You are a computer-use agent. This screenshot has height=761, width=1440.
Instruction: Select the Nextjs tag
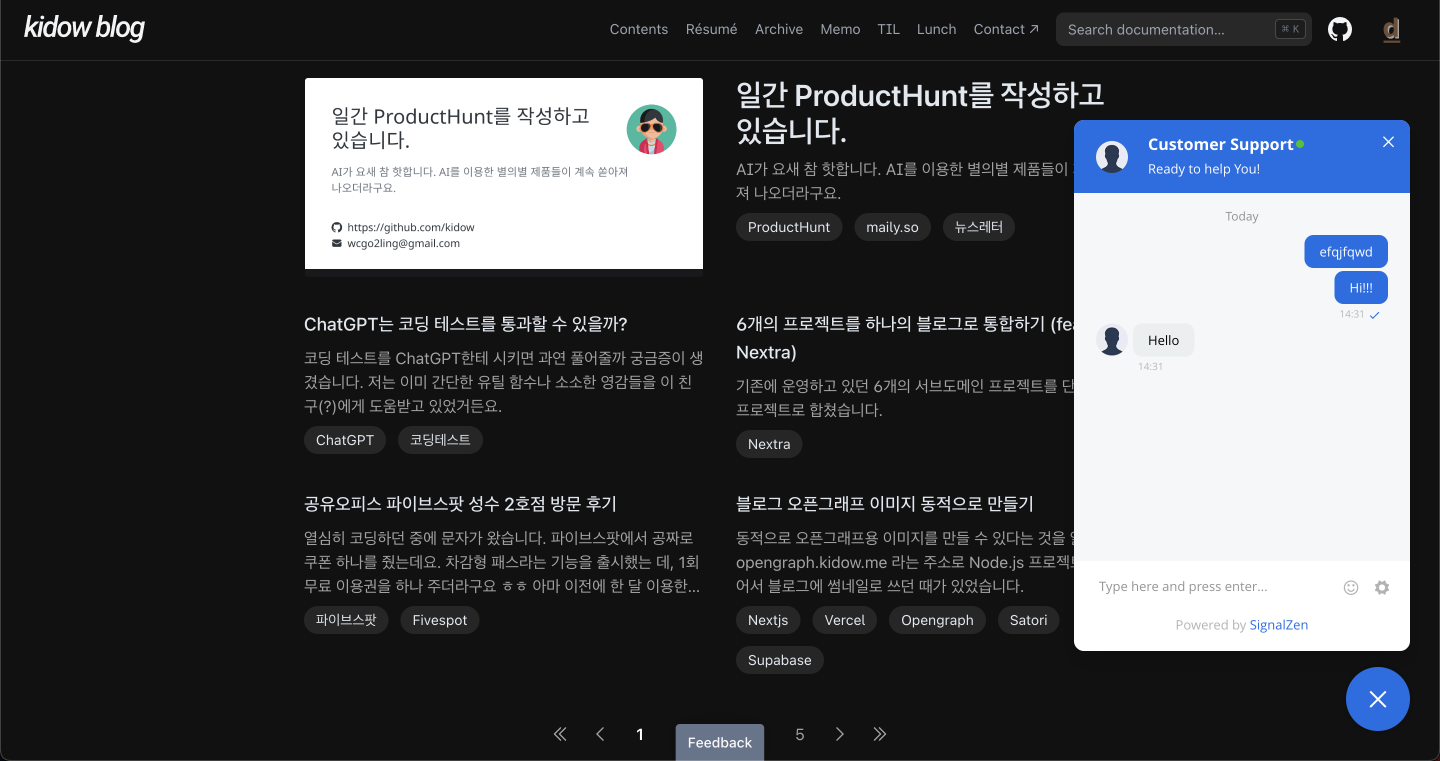pyautogui.click(x=768, y=620)
